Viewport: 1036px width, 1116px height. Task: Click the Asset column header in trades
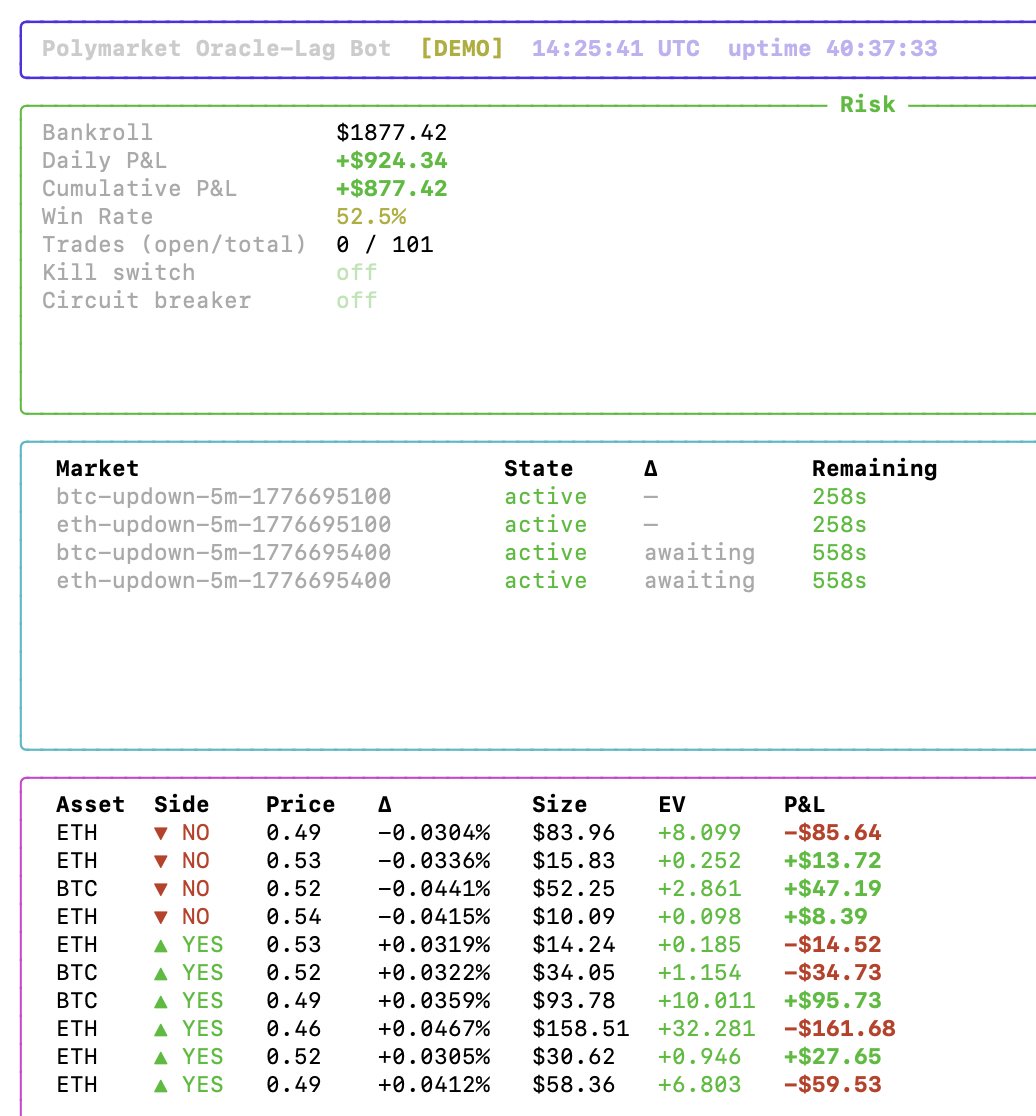(x=90, y=804)
